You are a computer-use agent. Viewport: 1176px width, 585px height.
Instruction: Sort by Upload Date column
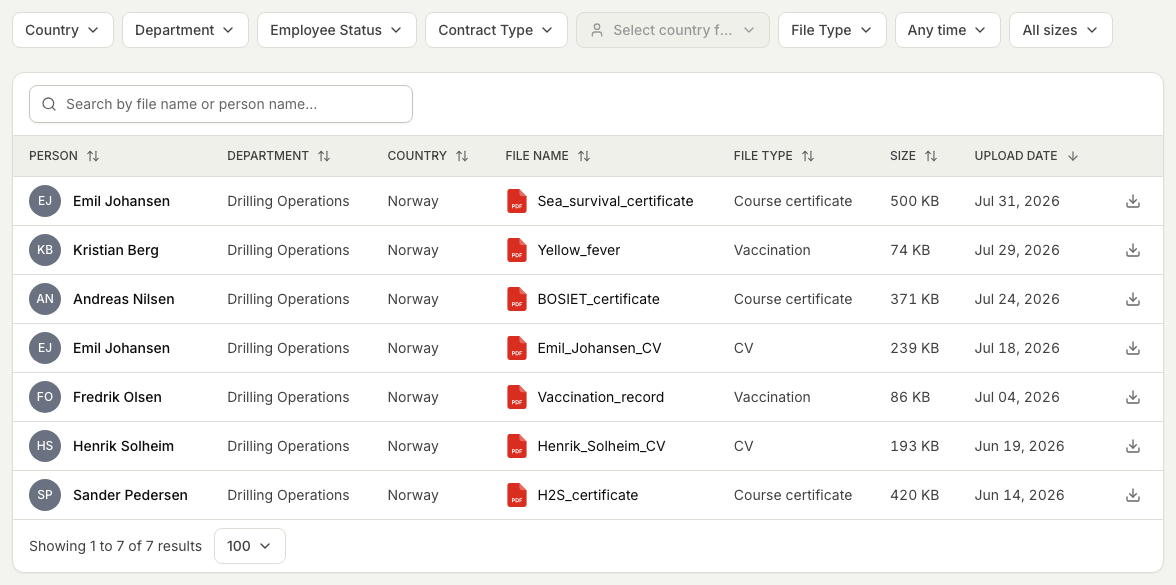(1026, 156)
